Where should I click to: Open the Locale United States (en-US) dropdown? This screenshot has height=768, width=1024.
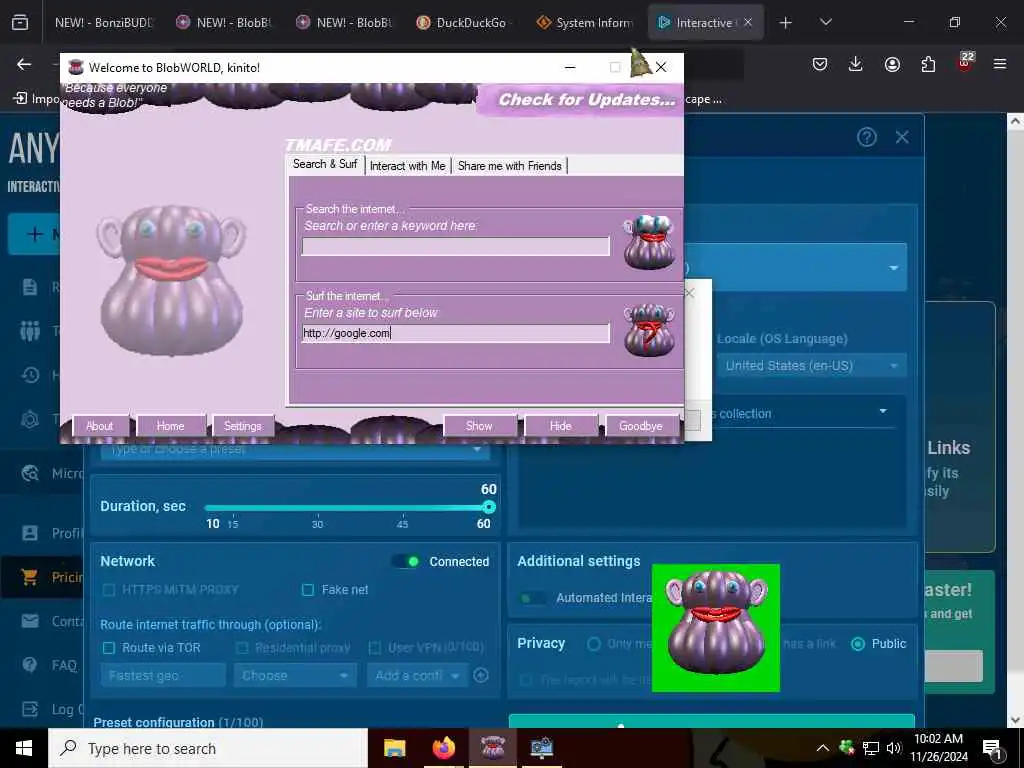point(811,366)
